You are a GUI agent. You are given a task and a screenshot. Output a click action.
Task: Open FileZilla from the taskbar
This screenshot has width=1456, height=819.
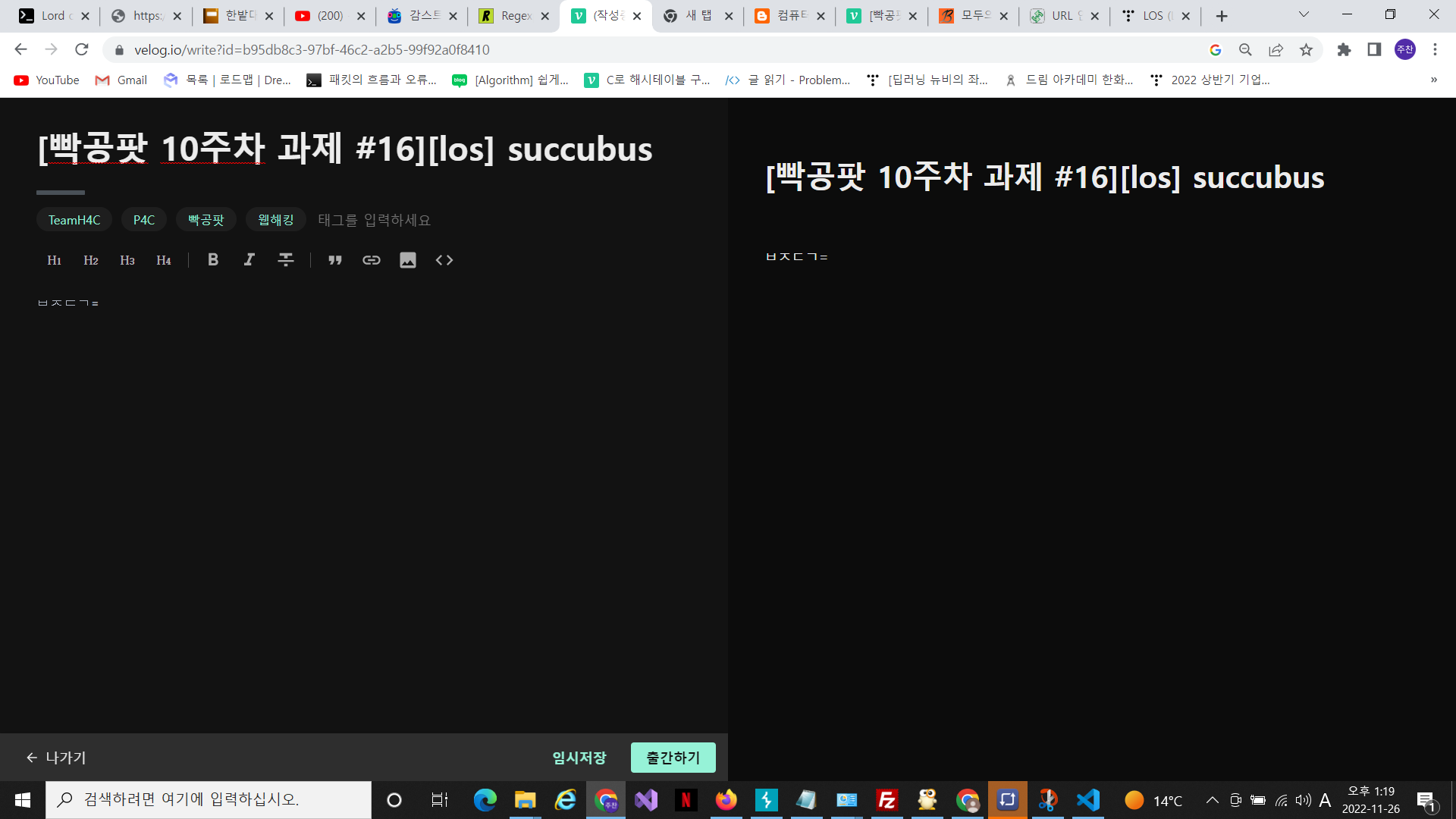click(886, 800)
